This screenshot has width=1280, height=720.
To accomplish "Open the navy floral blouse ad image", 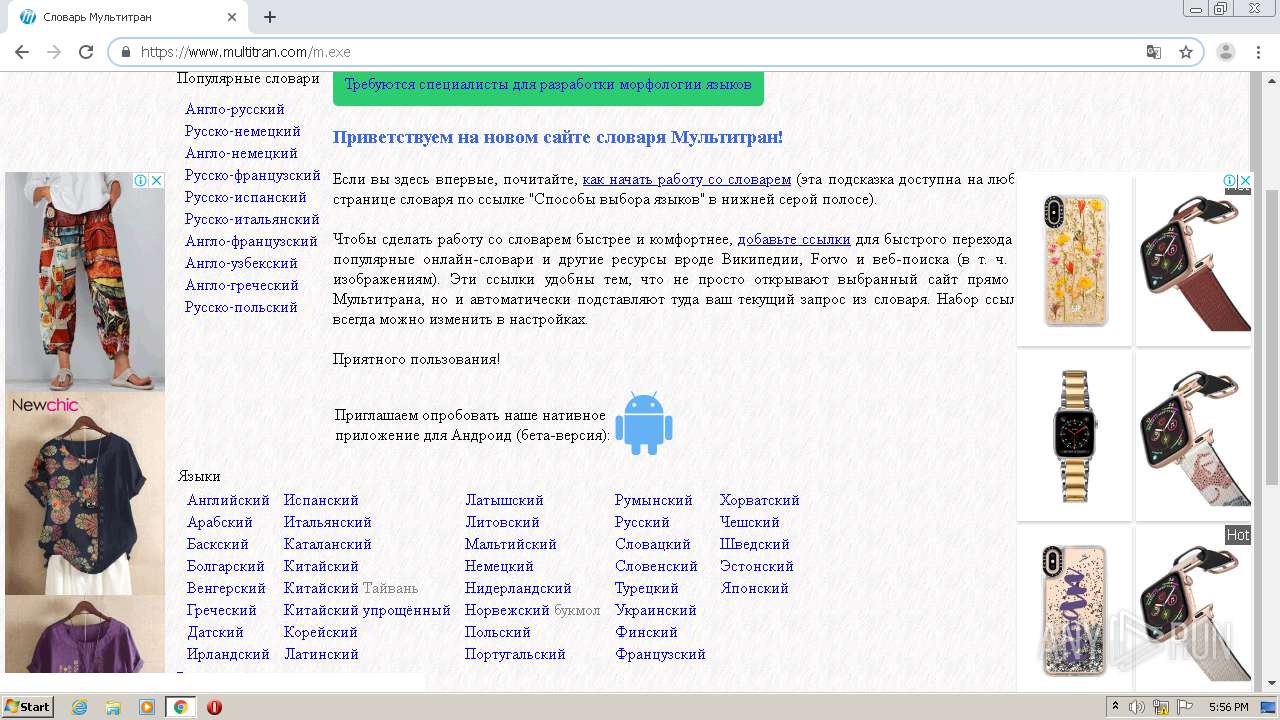I will click(x=85, y=505).
